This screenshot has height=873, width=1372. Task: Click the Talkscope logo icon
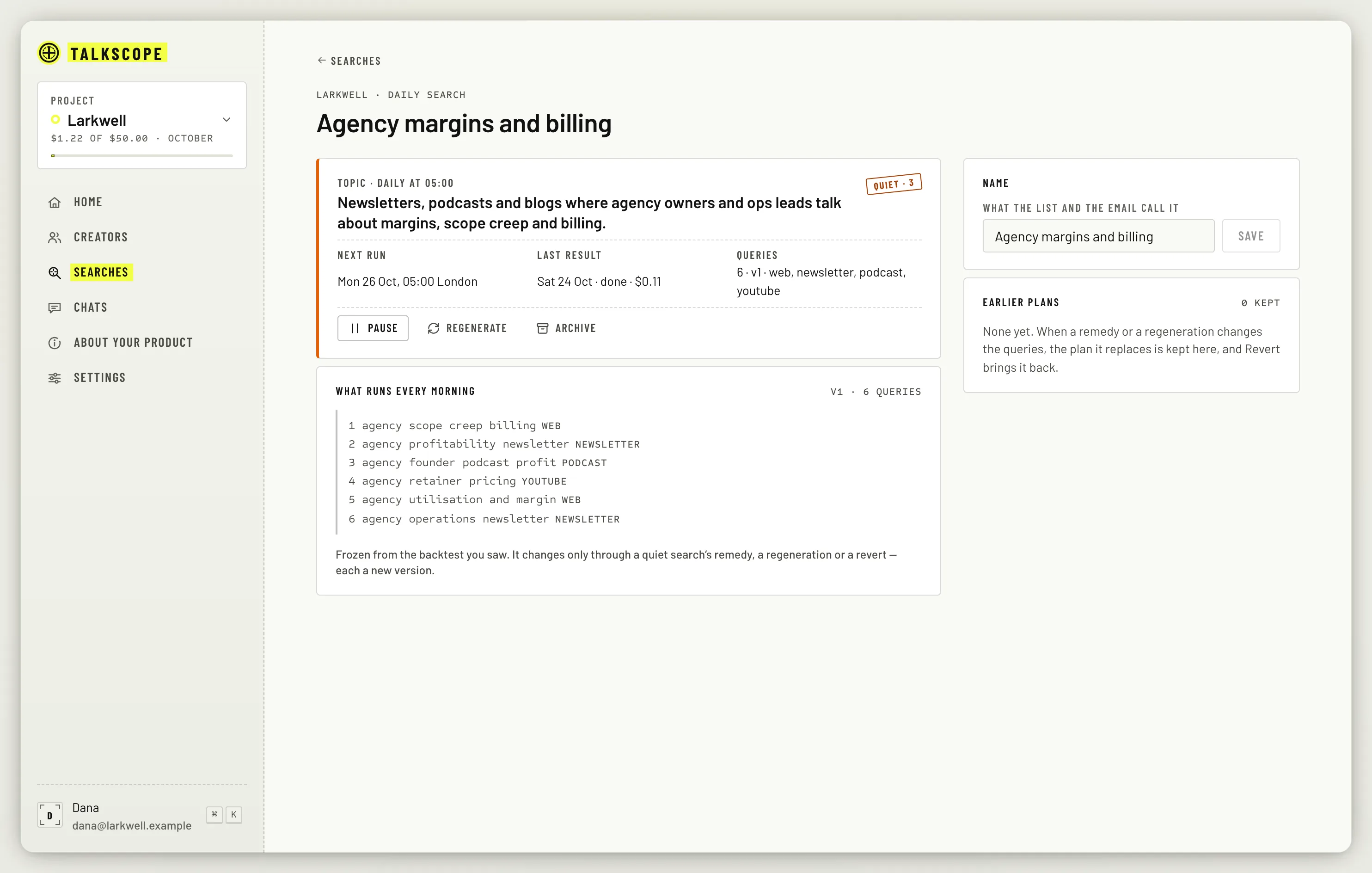49,53
